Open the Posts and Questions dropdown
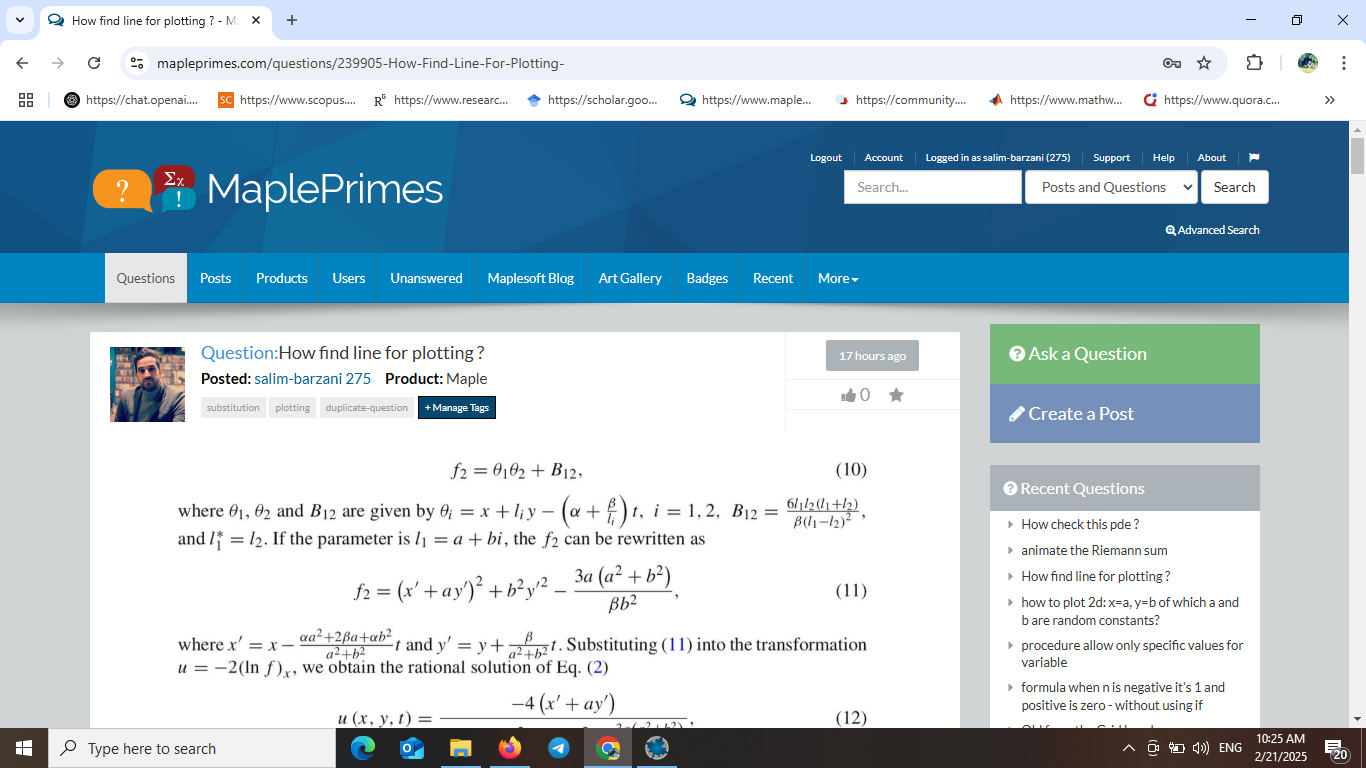This screenshot has height=768, width=1366. pyautogui.click(x=1111, y=187)
